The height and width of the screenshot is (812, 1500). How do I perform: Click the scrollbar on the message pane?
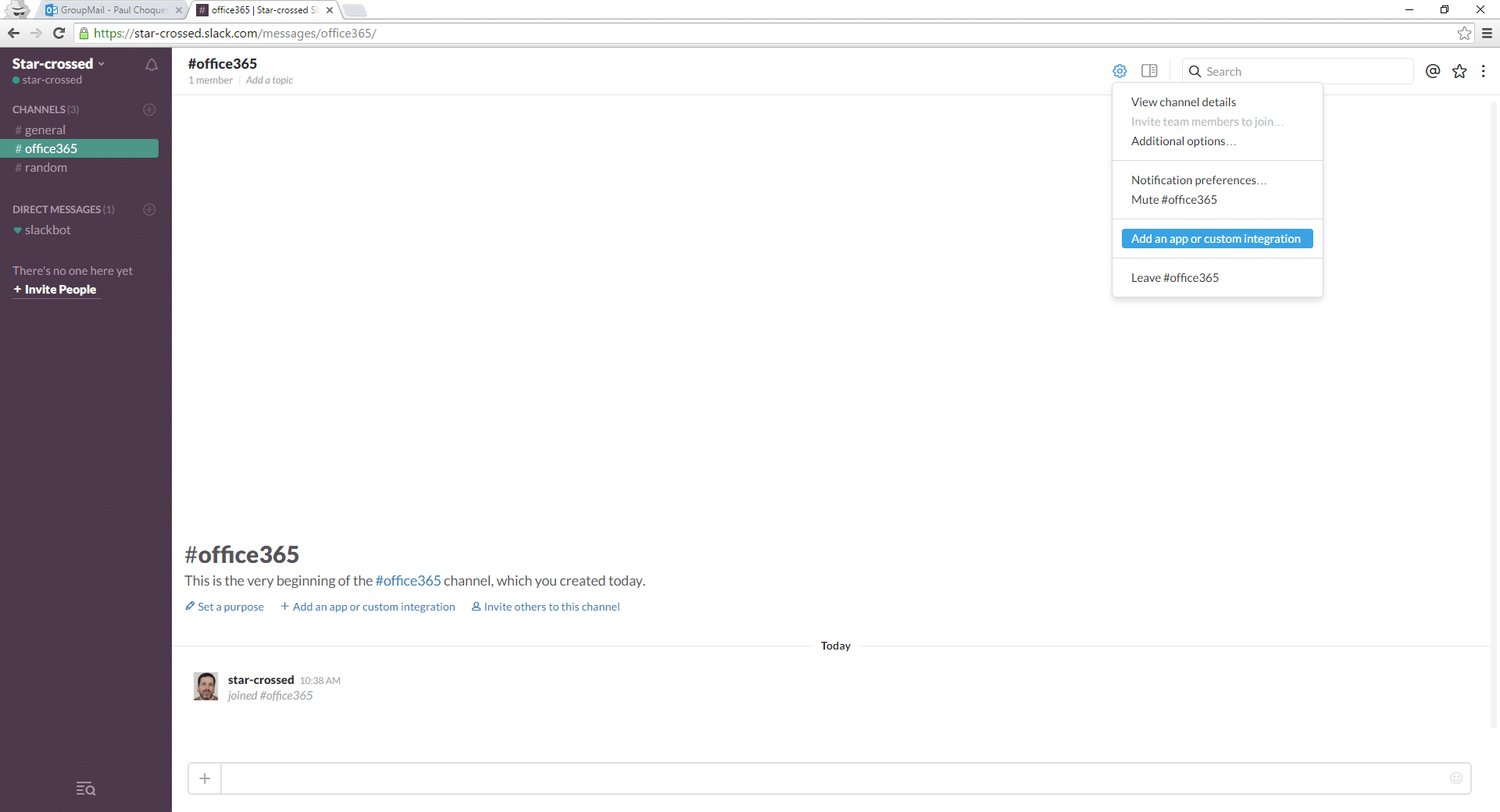tap(1494, 414)
